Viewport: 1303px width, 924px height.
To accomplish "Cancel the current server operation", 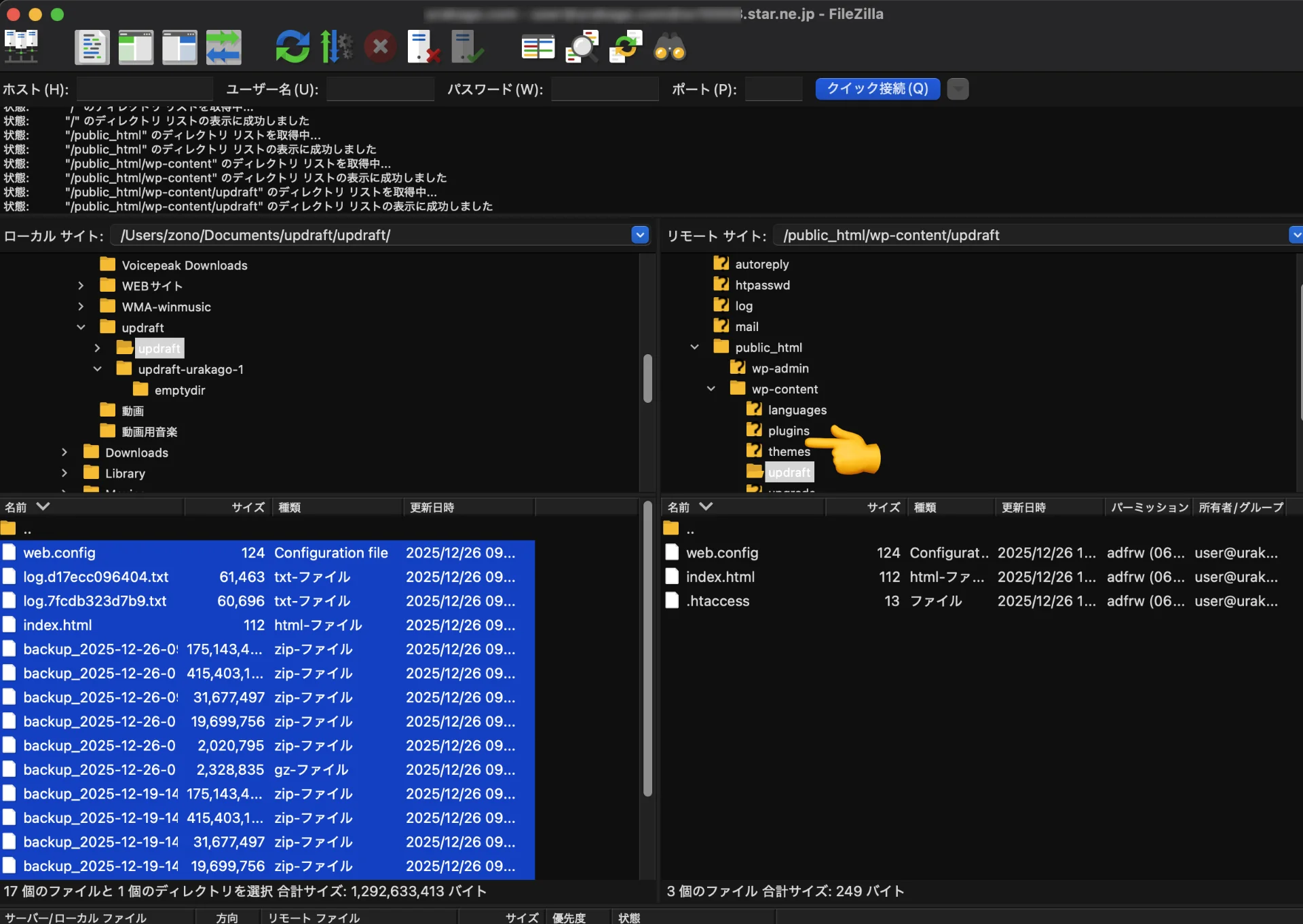I will pos(379,46).
